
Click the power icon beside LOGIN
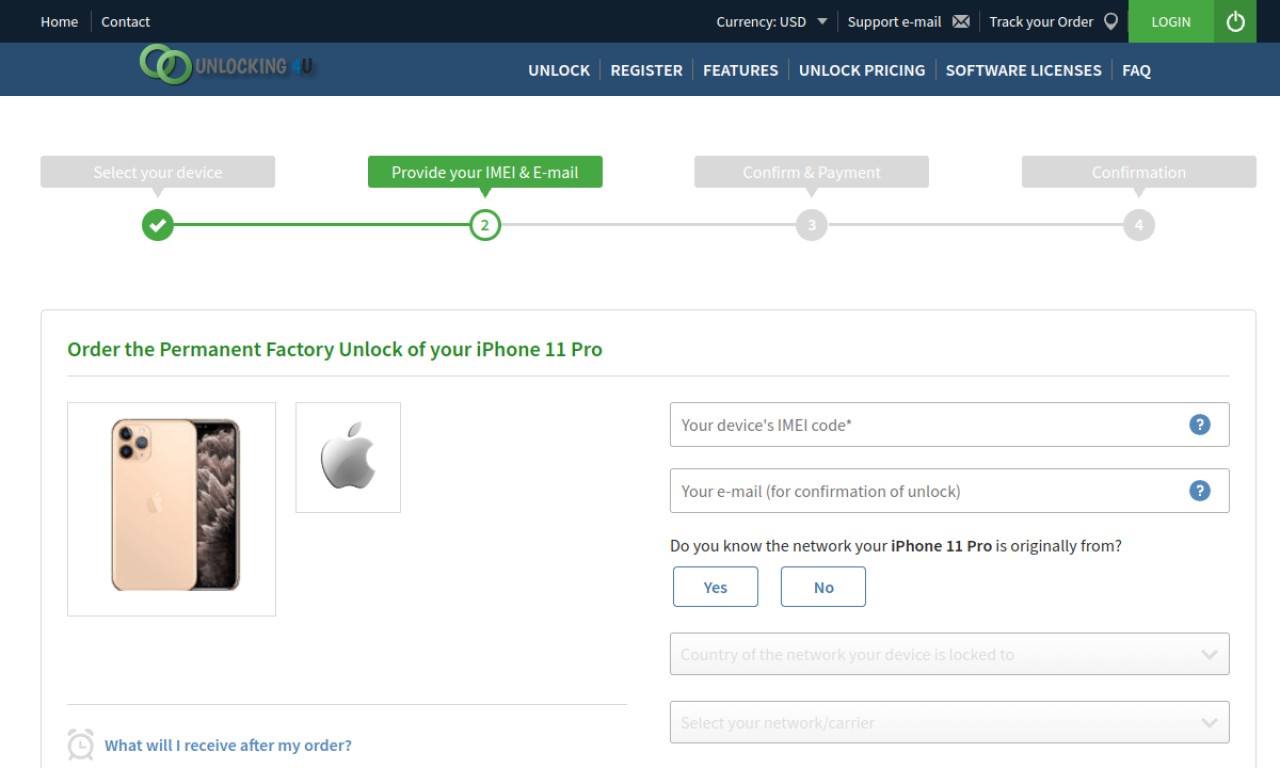pos(1235,21)
